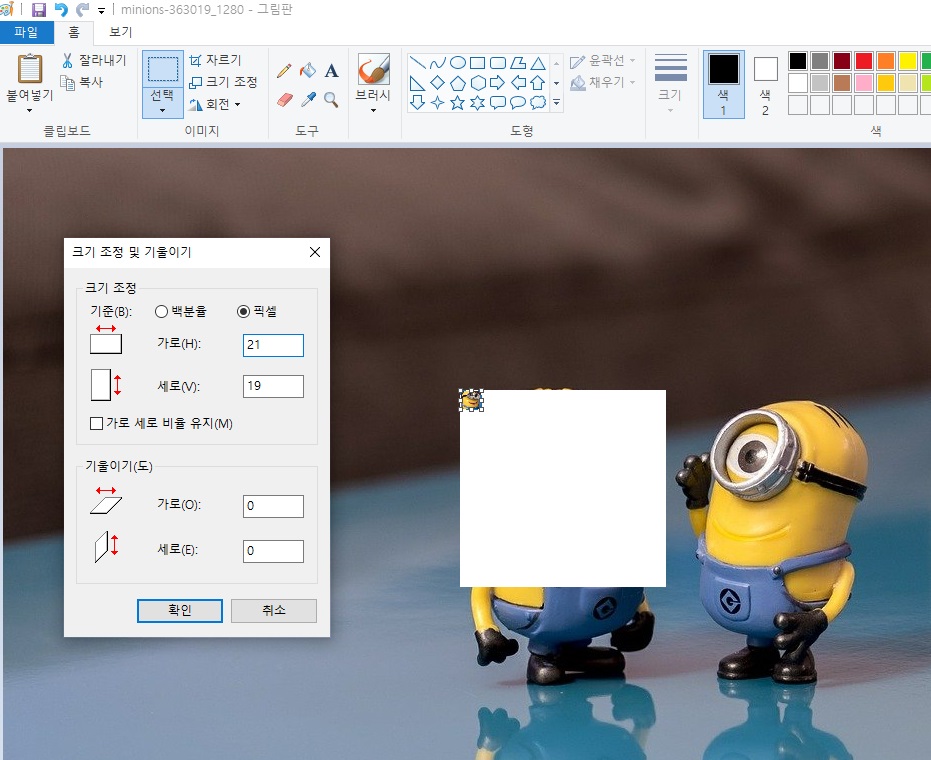Select the Diamond shape
Image resolution: width=931 pixels, height=760 pixels.
438,83
